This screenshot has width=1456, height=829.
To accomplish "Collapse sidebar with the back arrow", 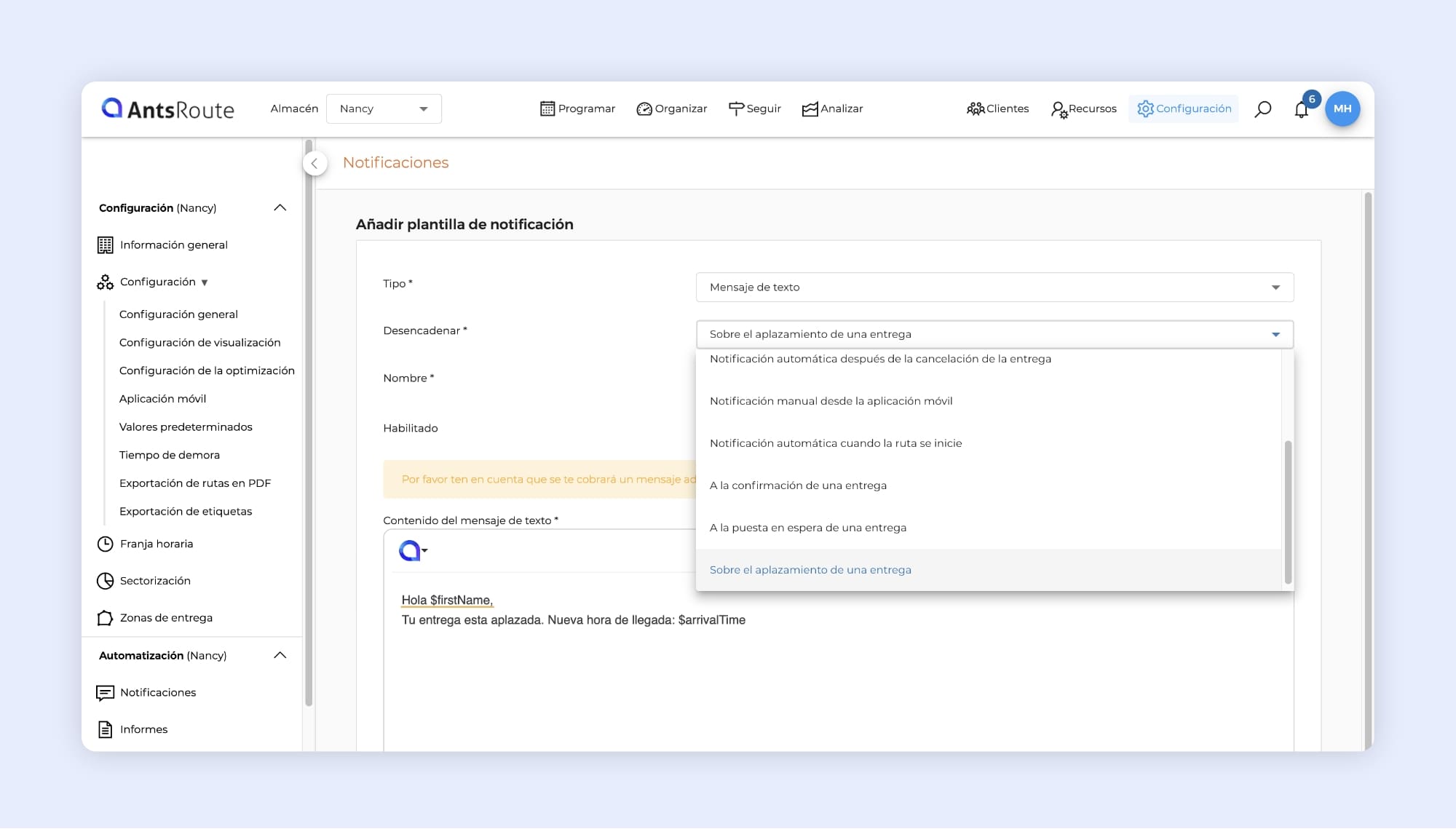I will 314,163.
